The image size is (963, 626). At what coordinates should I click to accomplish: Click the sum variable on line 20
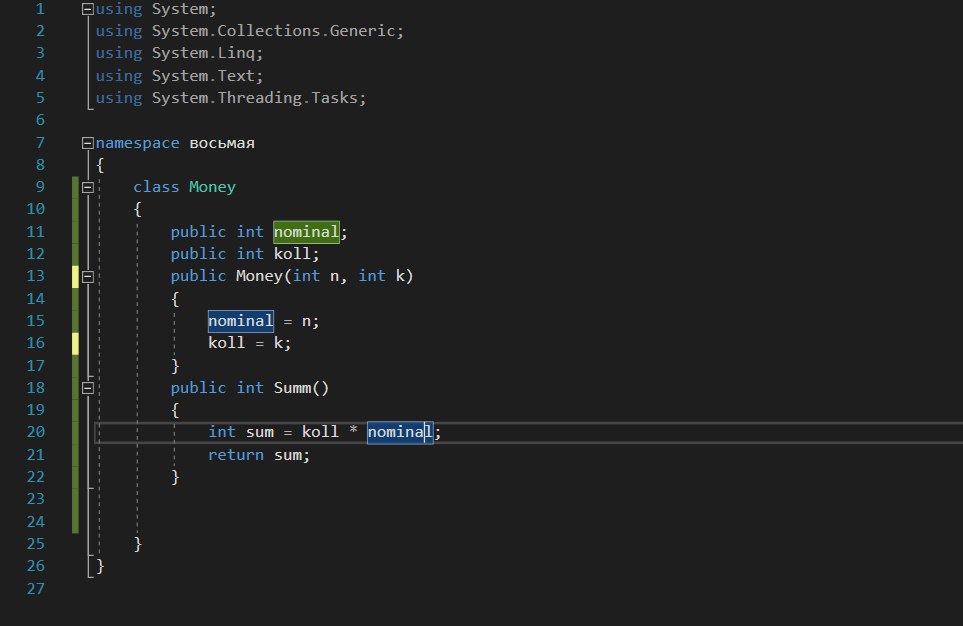coord(259,432)
